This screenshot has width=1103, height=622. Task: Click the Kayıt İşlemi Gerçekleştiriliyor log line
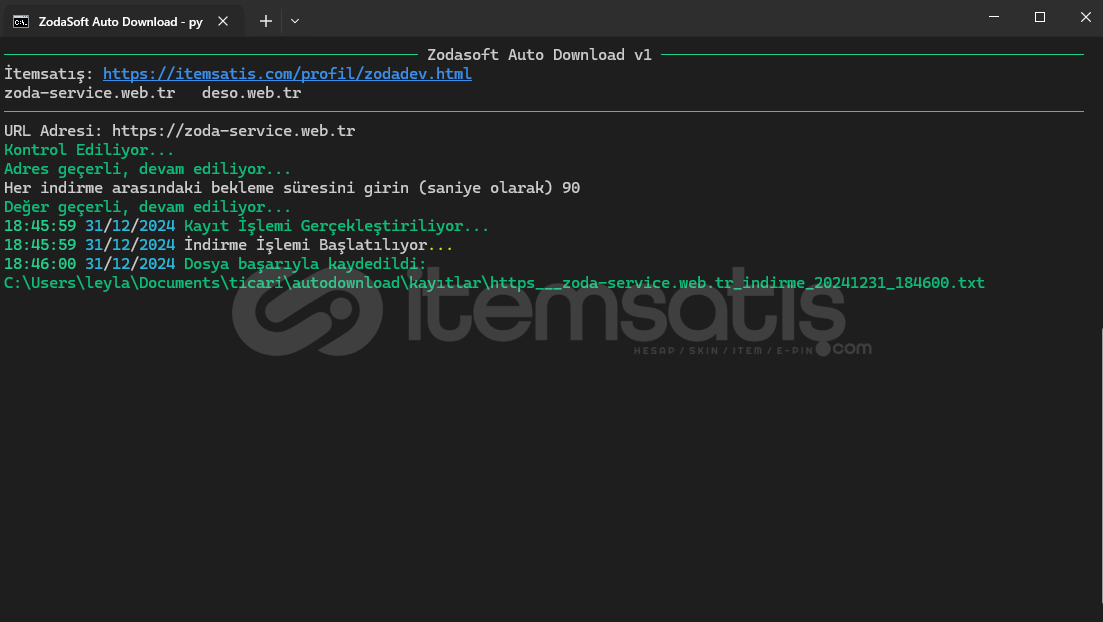pos(246,226)
